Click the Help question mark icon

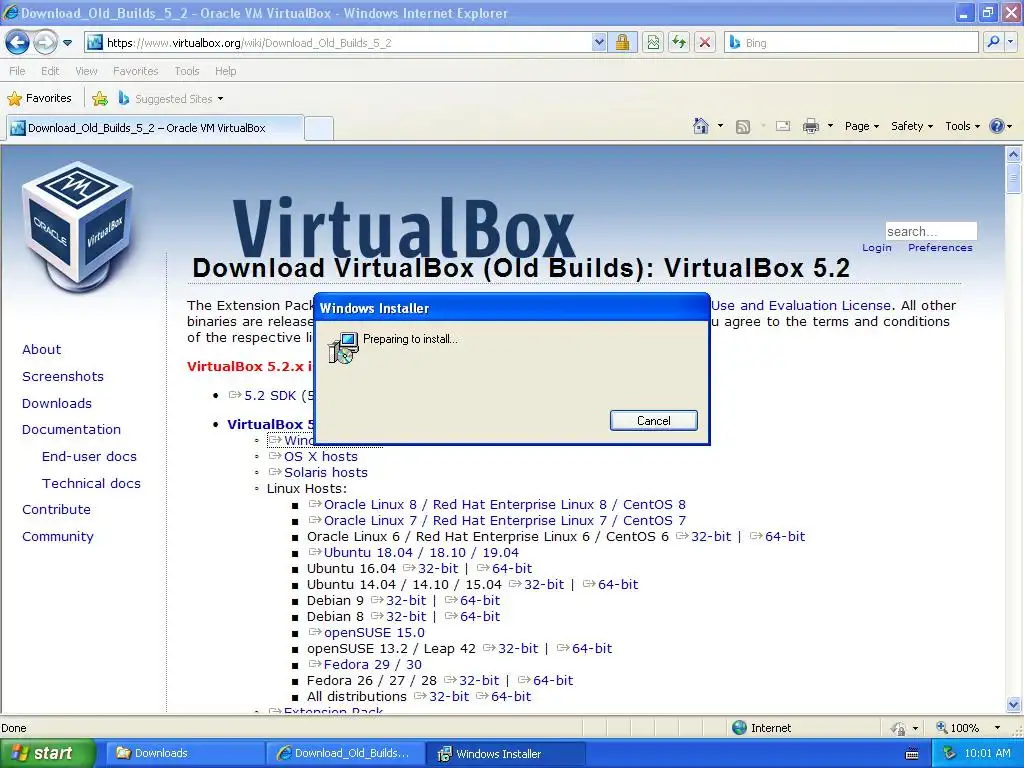click(x=997, y=126)
